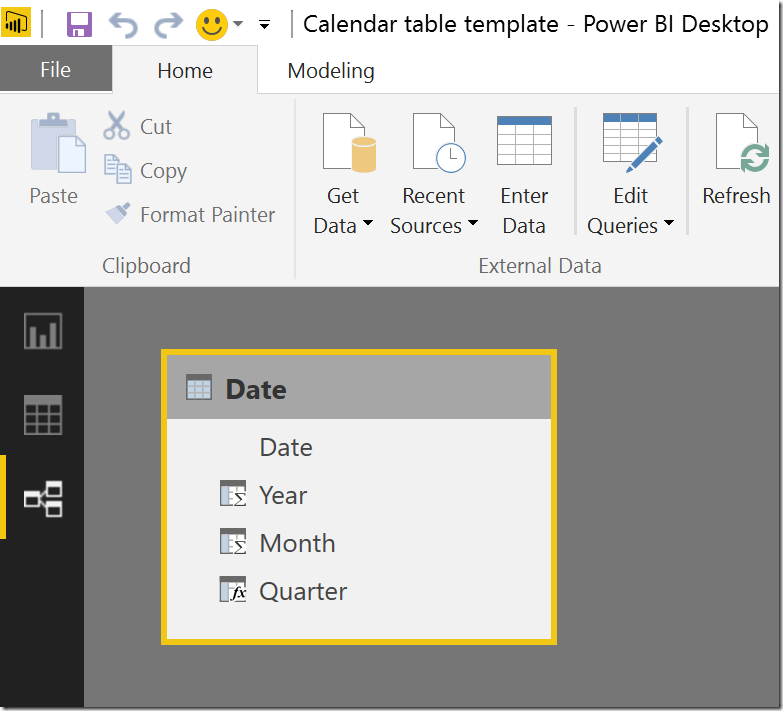Switch to the Modeling ribbon tab
This screenshot has width=783, height=711.
point(331,71)
